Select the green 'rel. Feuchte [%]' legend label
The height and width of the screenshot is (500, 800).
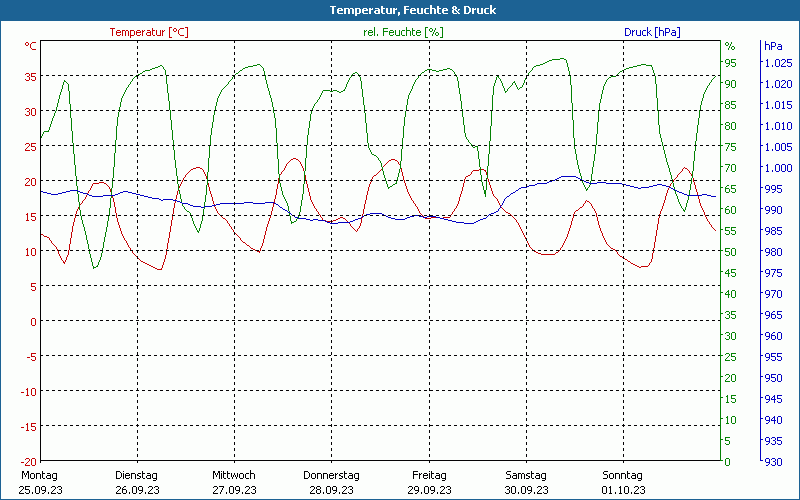(x=403, y=32)
